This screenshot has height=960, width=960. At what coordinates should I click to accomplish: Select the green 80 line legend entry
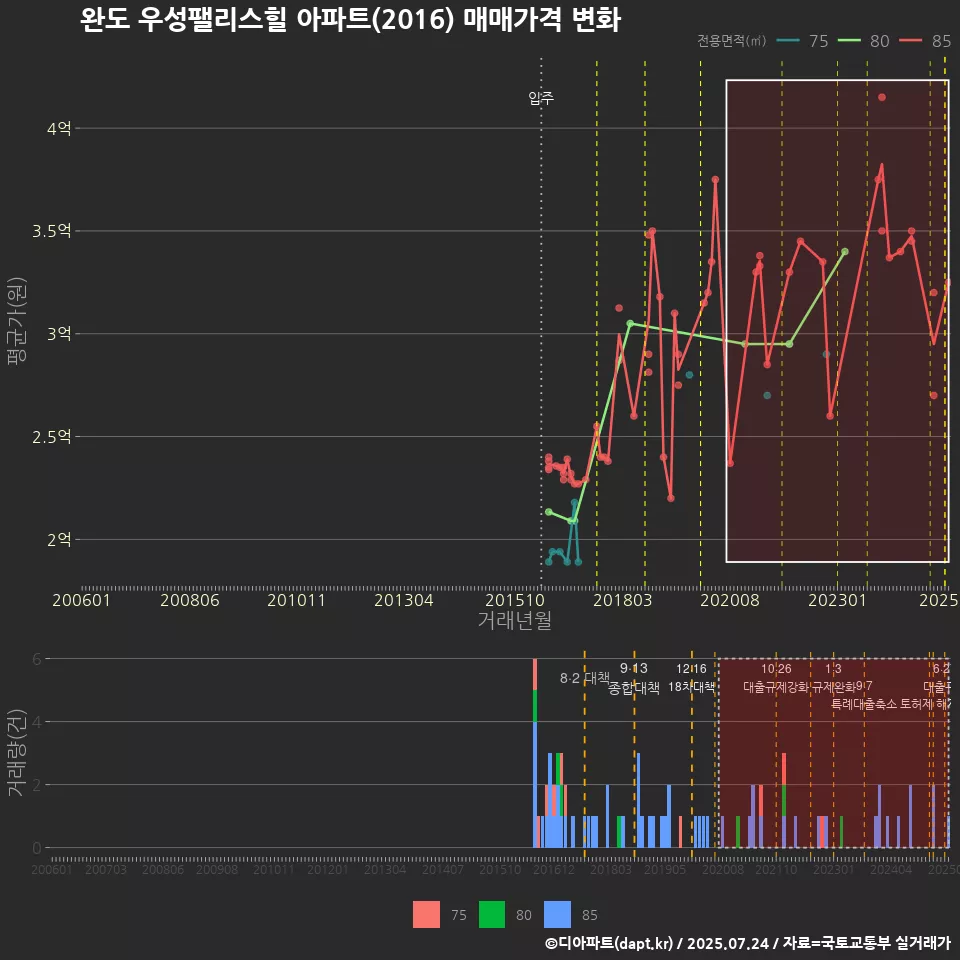coord(863,41)
